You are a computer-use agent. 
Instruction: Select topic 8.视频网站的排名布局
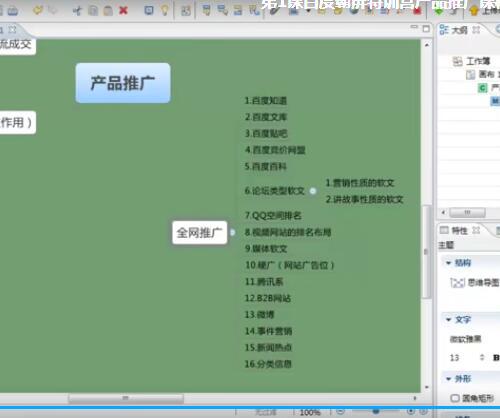pos(288,232)
